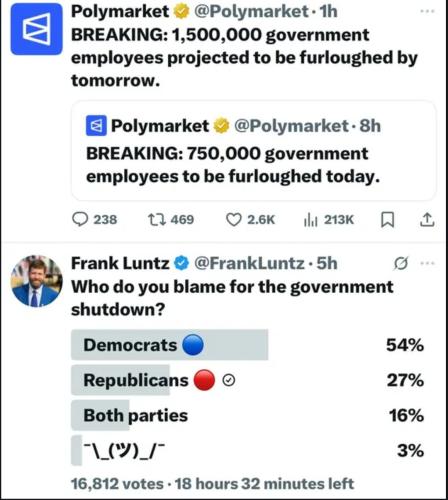The width and height of the screenshot is (448, 500).
Task: Open the quoted Polymarket 750,000 furlough tweet
Action: click(x=254, y=151)
